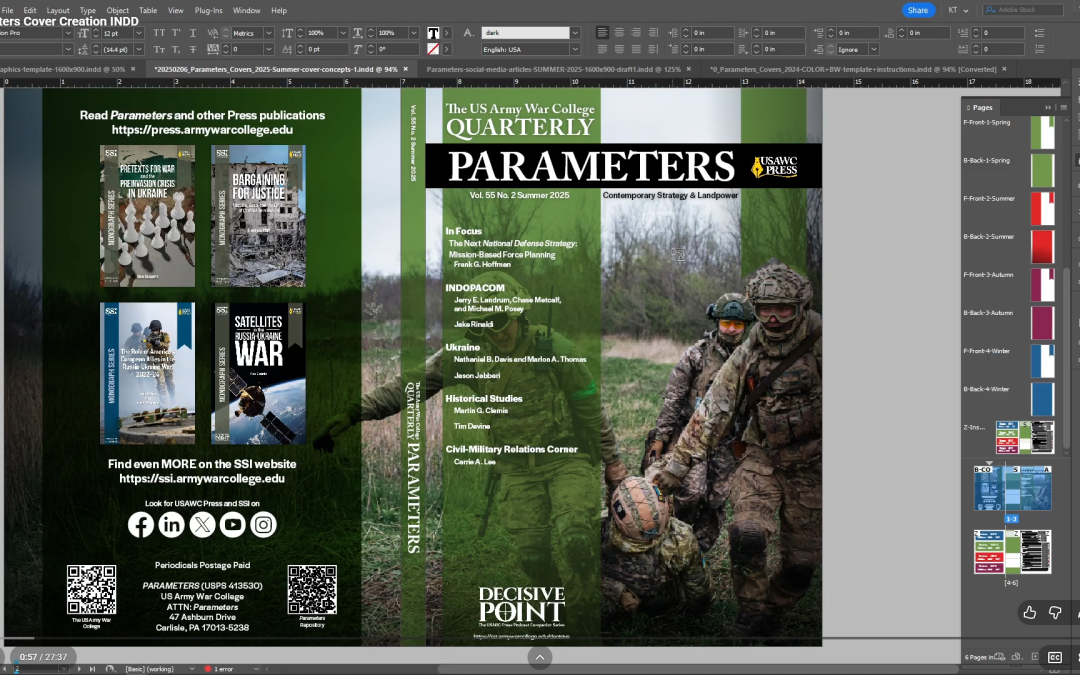Open the Layout menu
Image resolution: width=1080 pixels, height=675 pixels.
[x=58, y=10]
